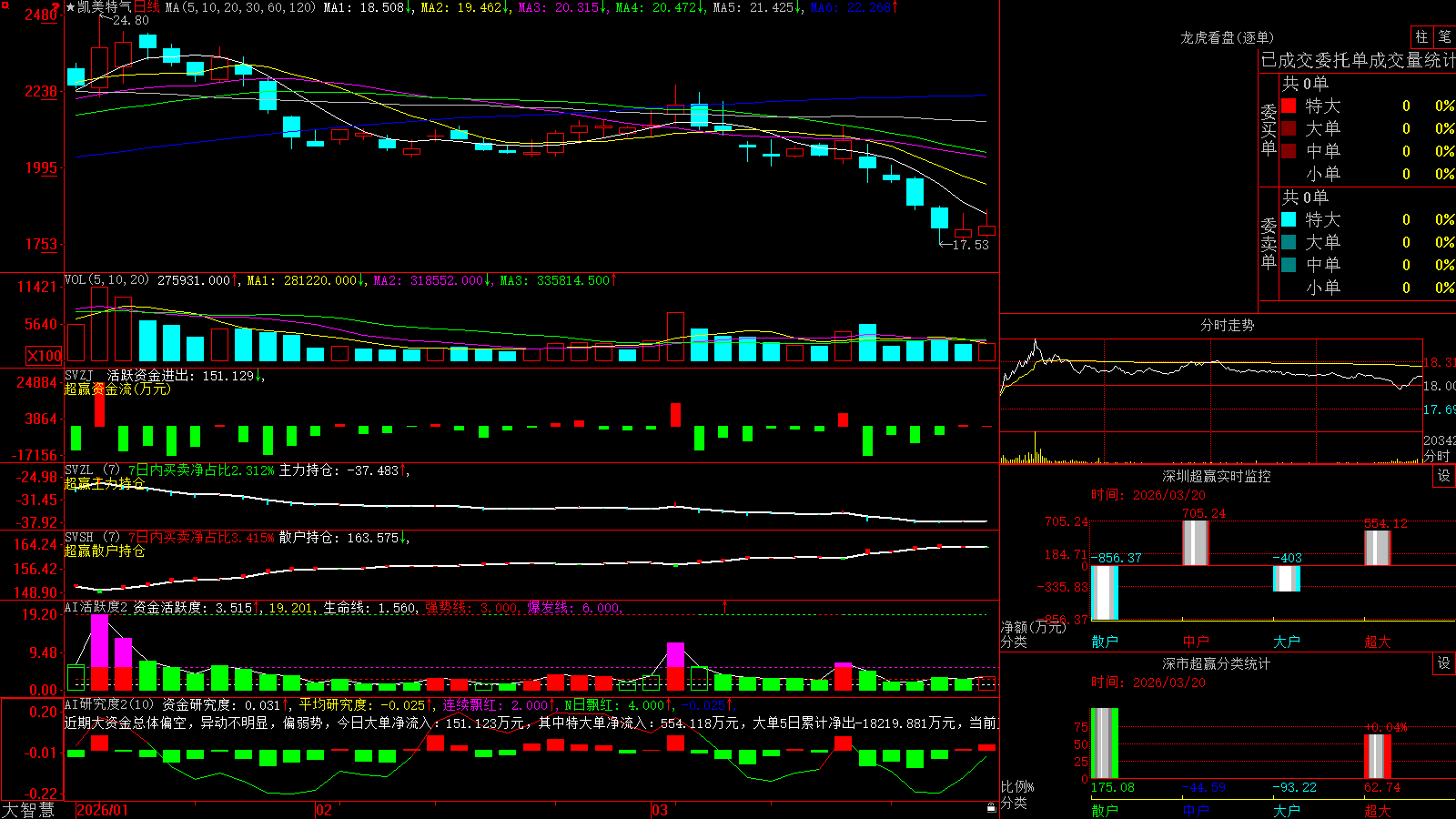Click the 17.53 low price annotation
Viewport: 1456px width, 819px height.
pyautogui.click(x=970, y=245)
